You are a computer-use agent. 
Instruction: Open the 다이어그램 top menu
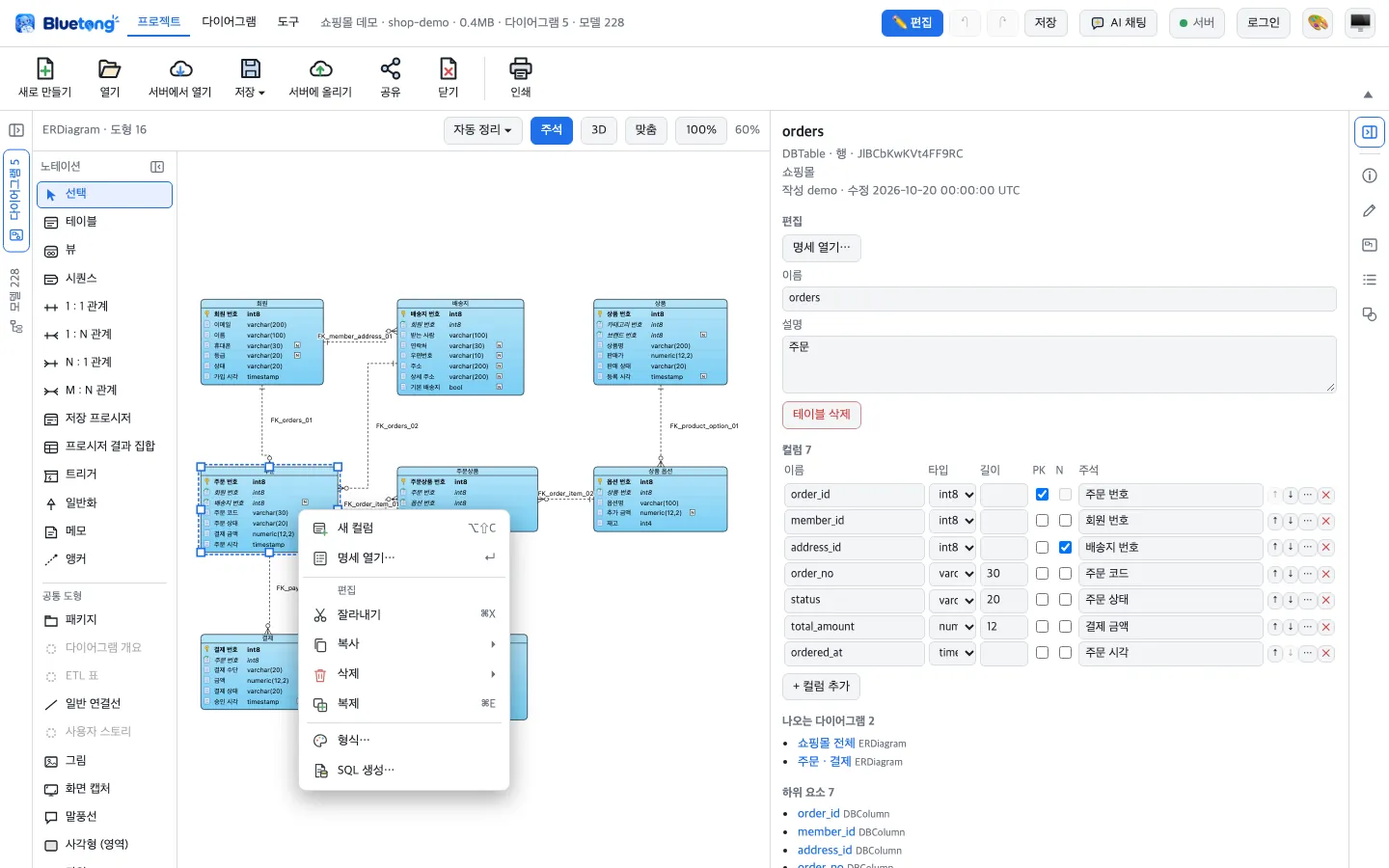[x=229, y=21]
